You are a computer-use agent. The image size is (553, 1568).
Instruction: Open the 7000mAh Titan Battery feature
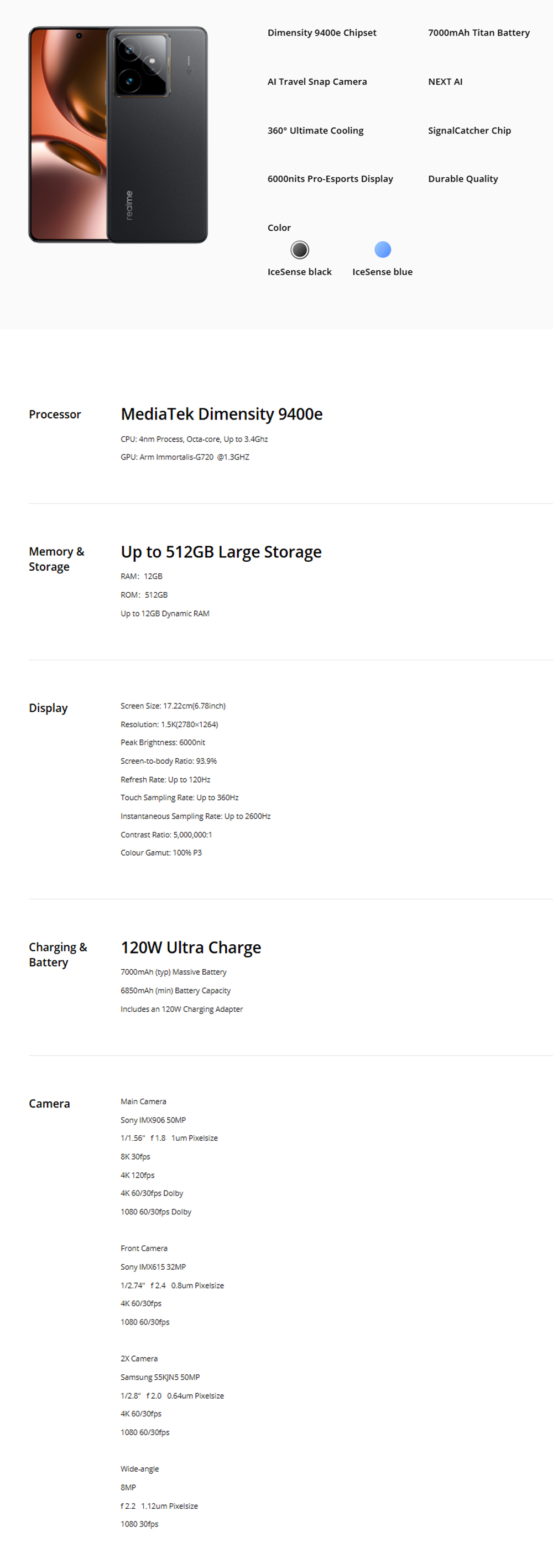[478, 33]
